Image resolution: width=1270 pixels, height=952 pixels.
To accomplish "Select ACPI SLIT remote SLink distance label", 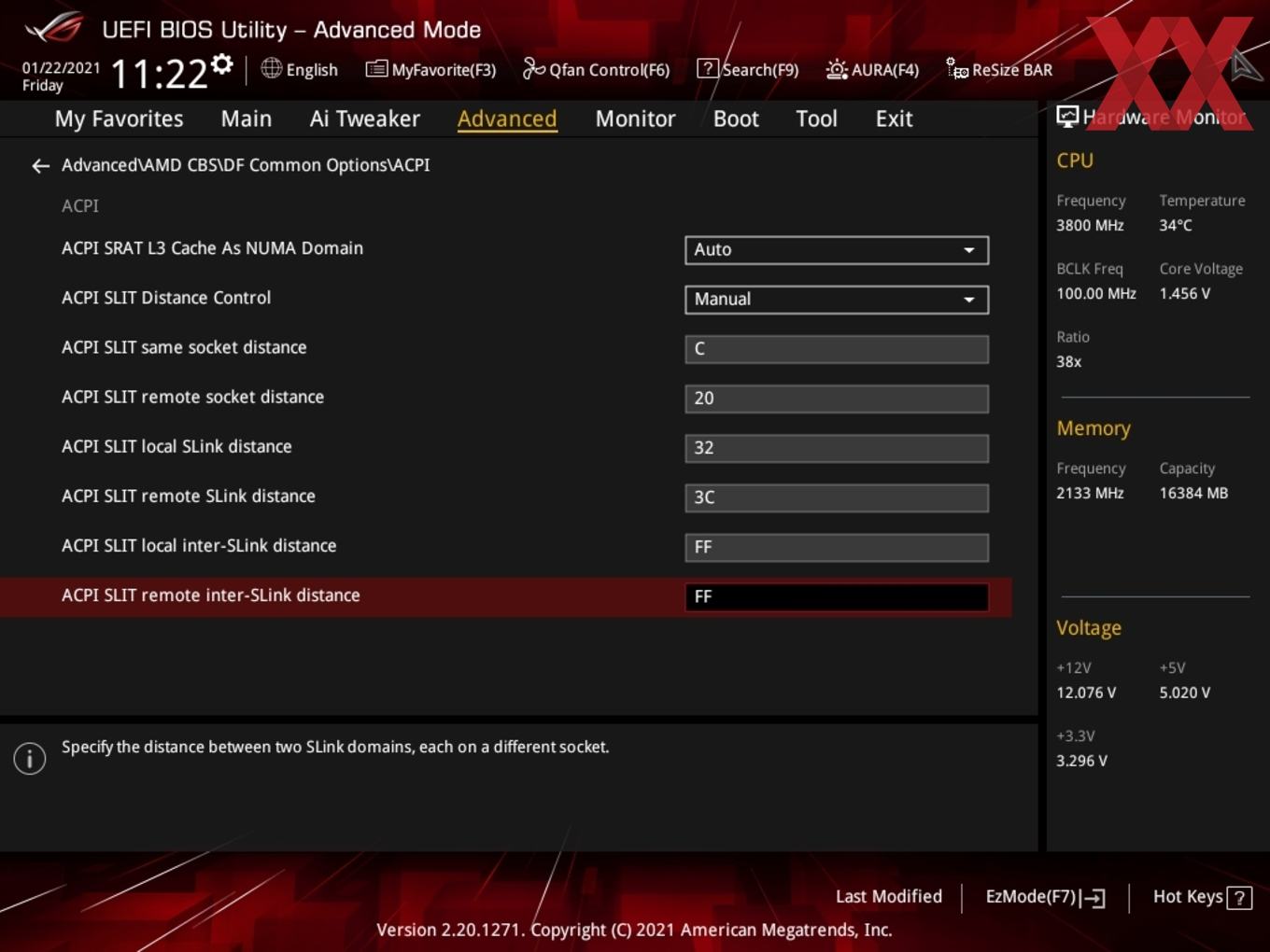I will tap(189, 496).
